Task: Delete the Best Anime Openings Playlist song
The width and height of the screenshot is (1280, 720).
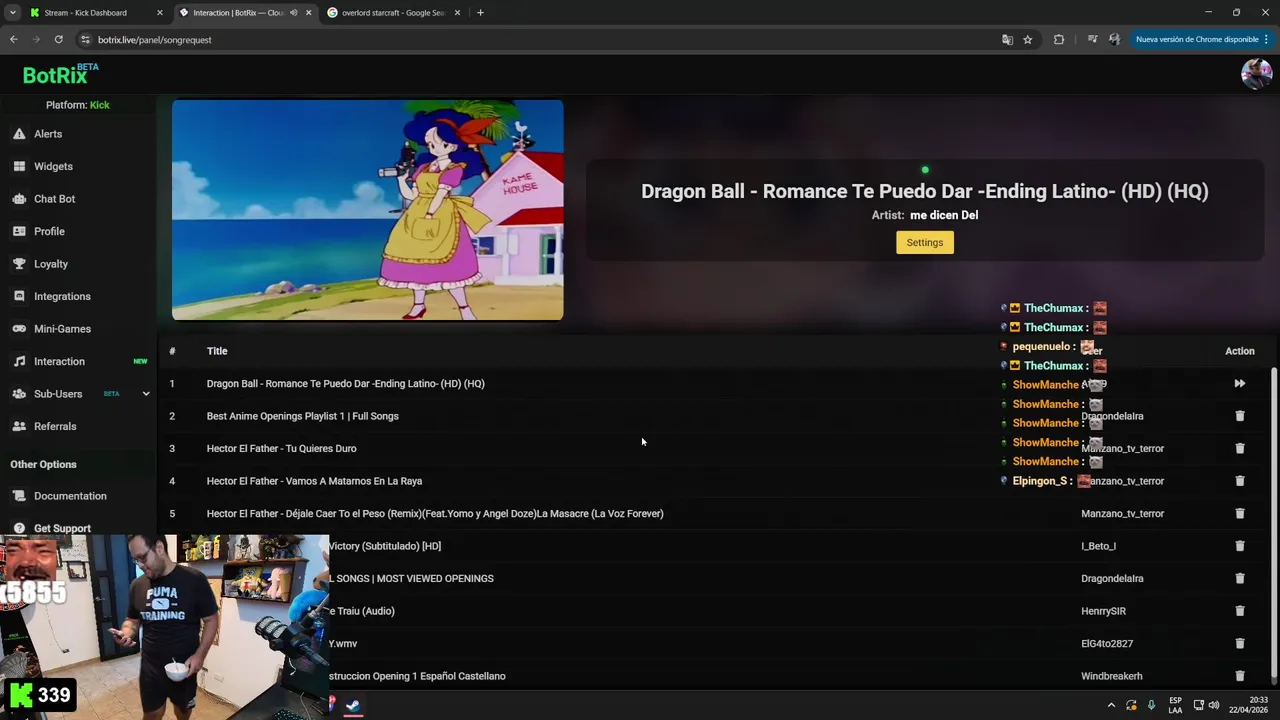Action: click(1240, 416)
